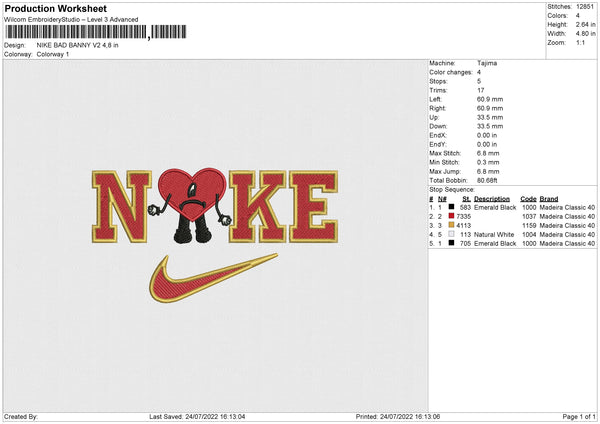Image resolution: width=600 pixels, height=424 pixels.
Task: Select the 'Colorway 1' value
Action: 53,54
